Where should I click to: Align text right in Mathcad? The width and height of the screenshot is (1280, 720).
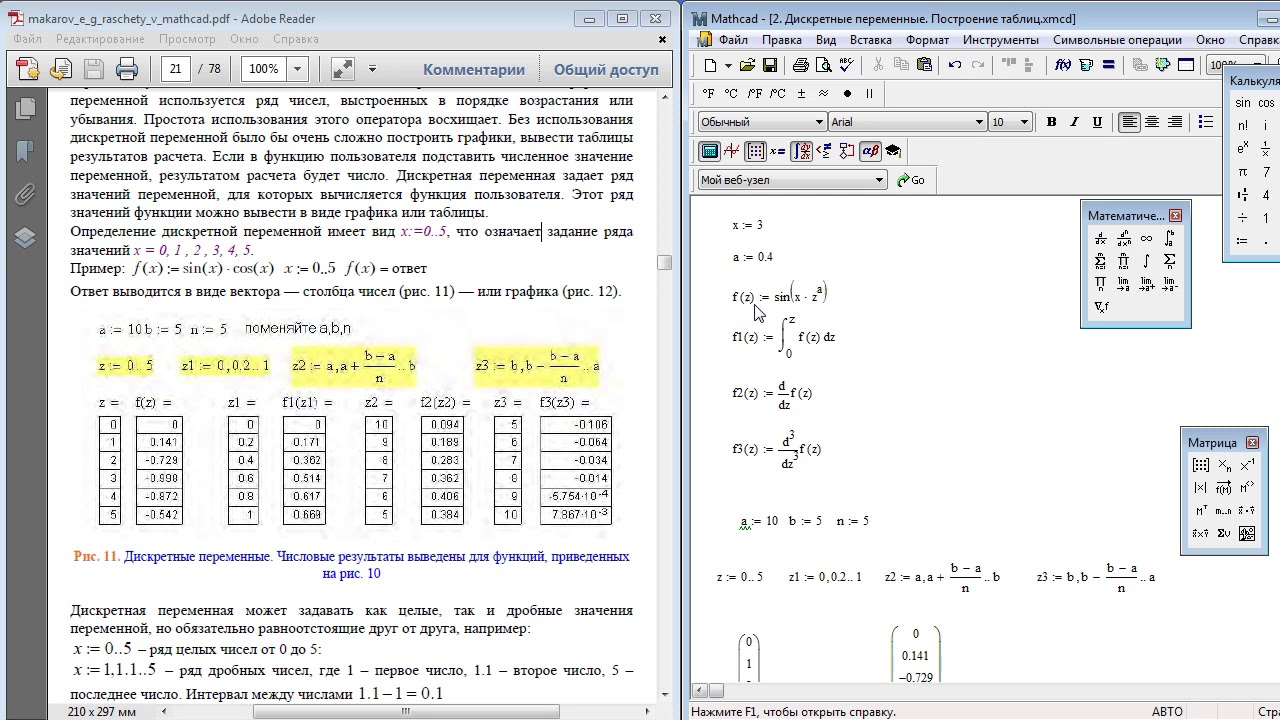(1175, 122)
